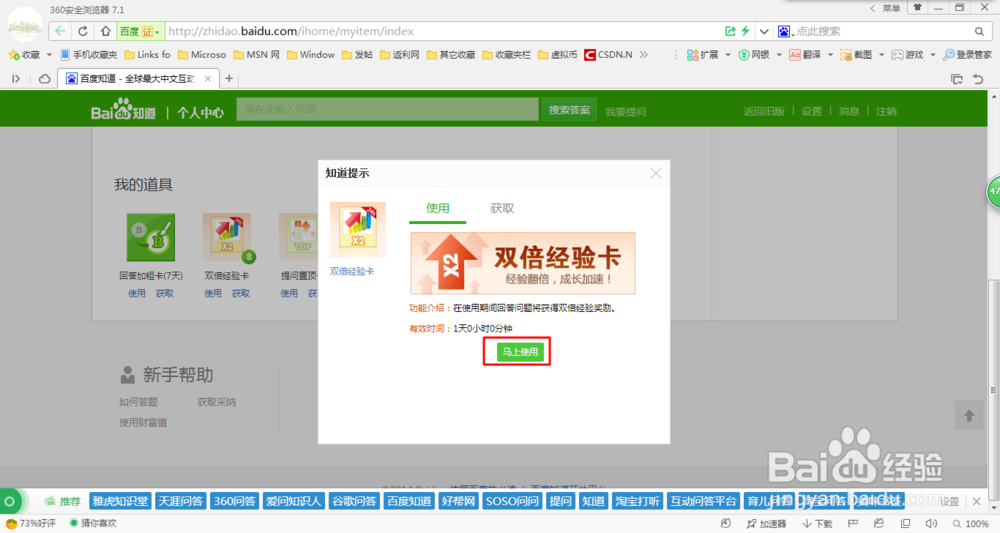
Task: Click the Baidu 知道 logo
Action: pyautogui.click(x=123, y=110)
